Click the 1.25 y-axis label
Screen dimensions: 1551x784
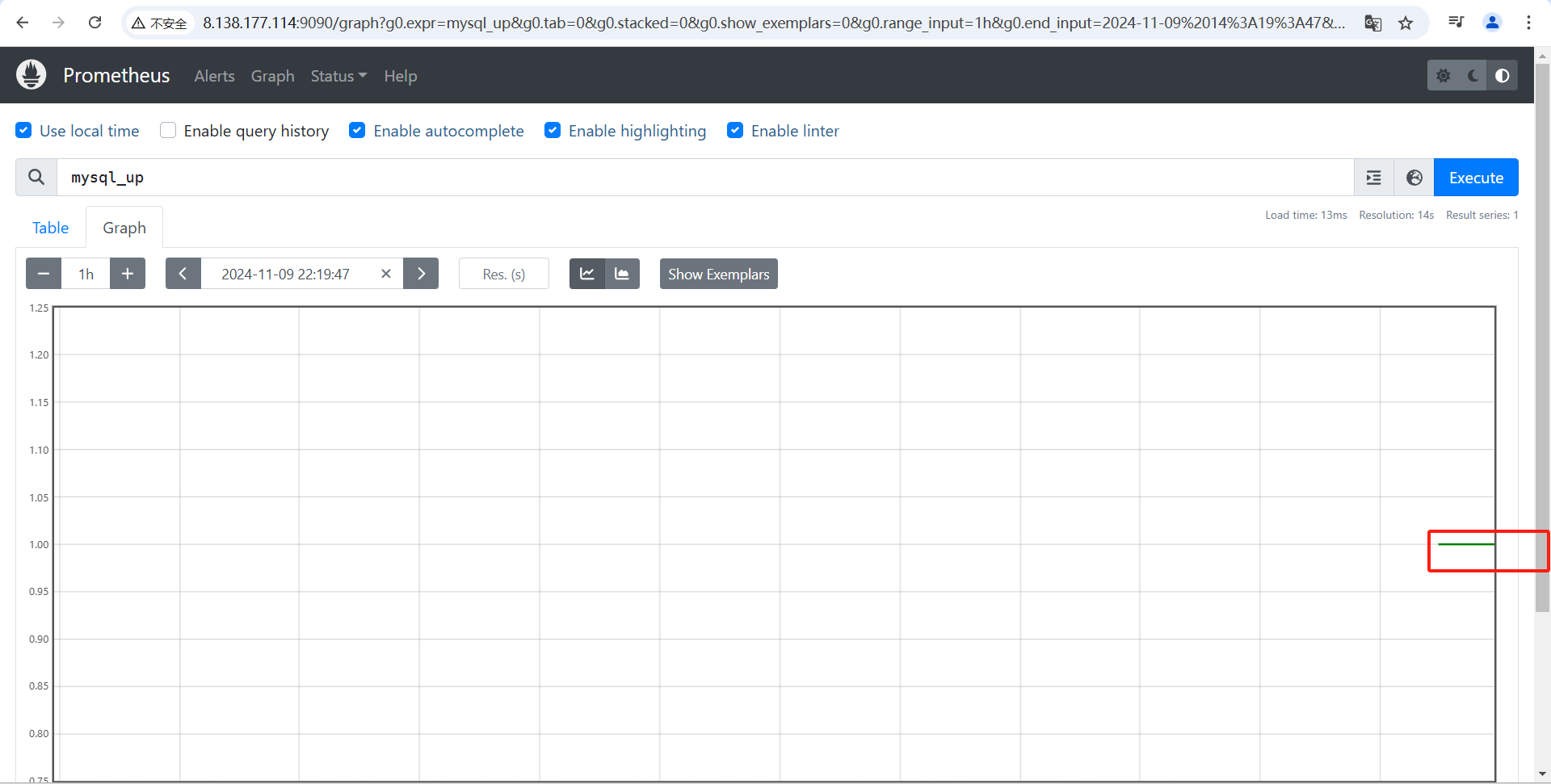coord(39,308)
